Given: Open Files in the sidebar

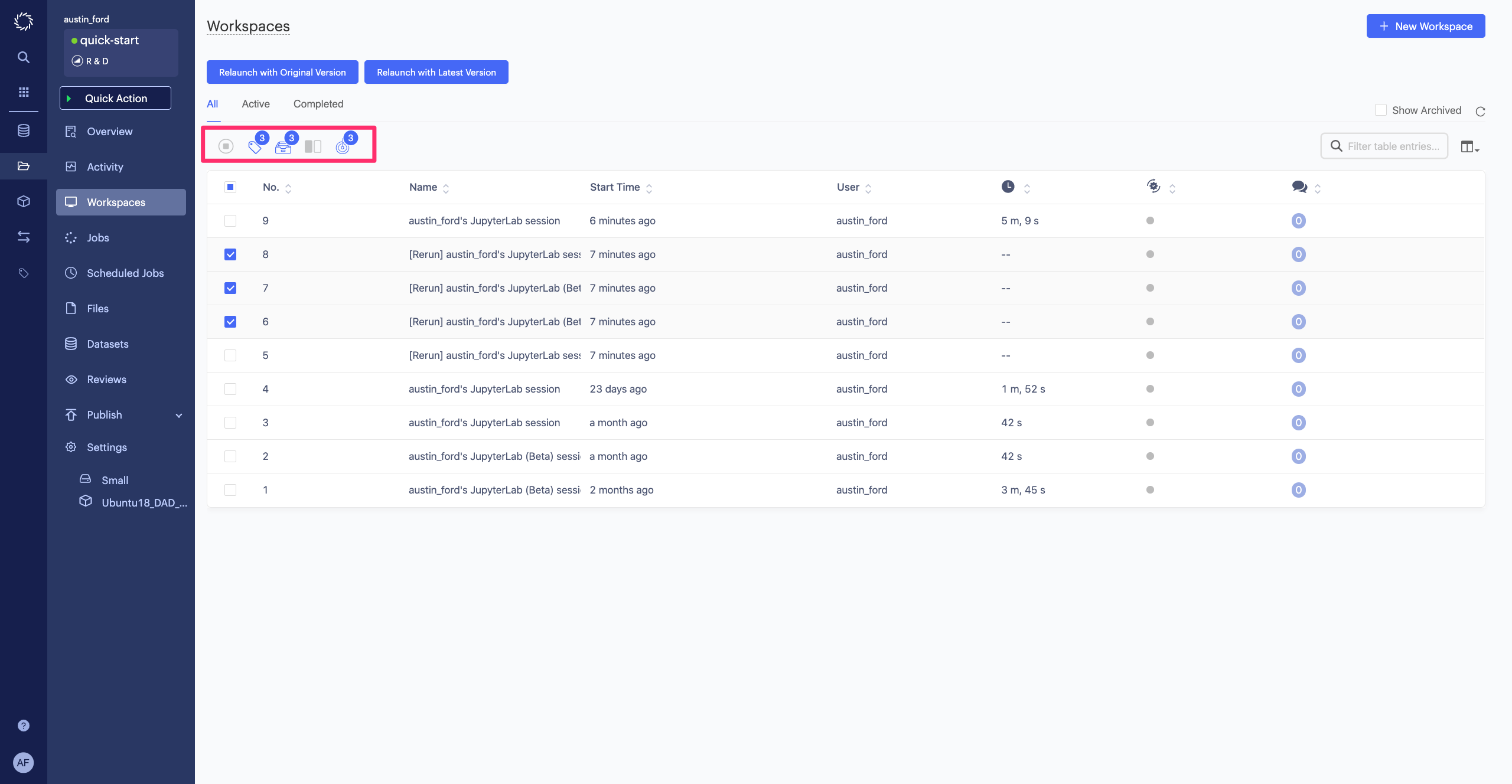Looking at the screenshot, I should tap(121, 309).
